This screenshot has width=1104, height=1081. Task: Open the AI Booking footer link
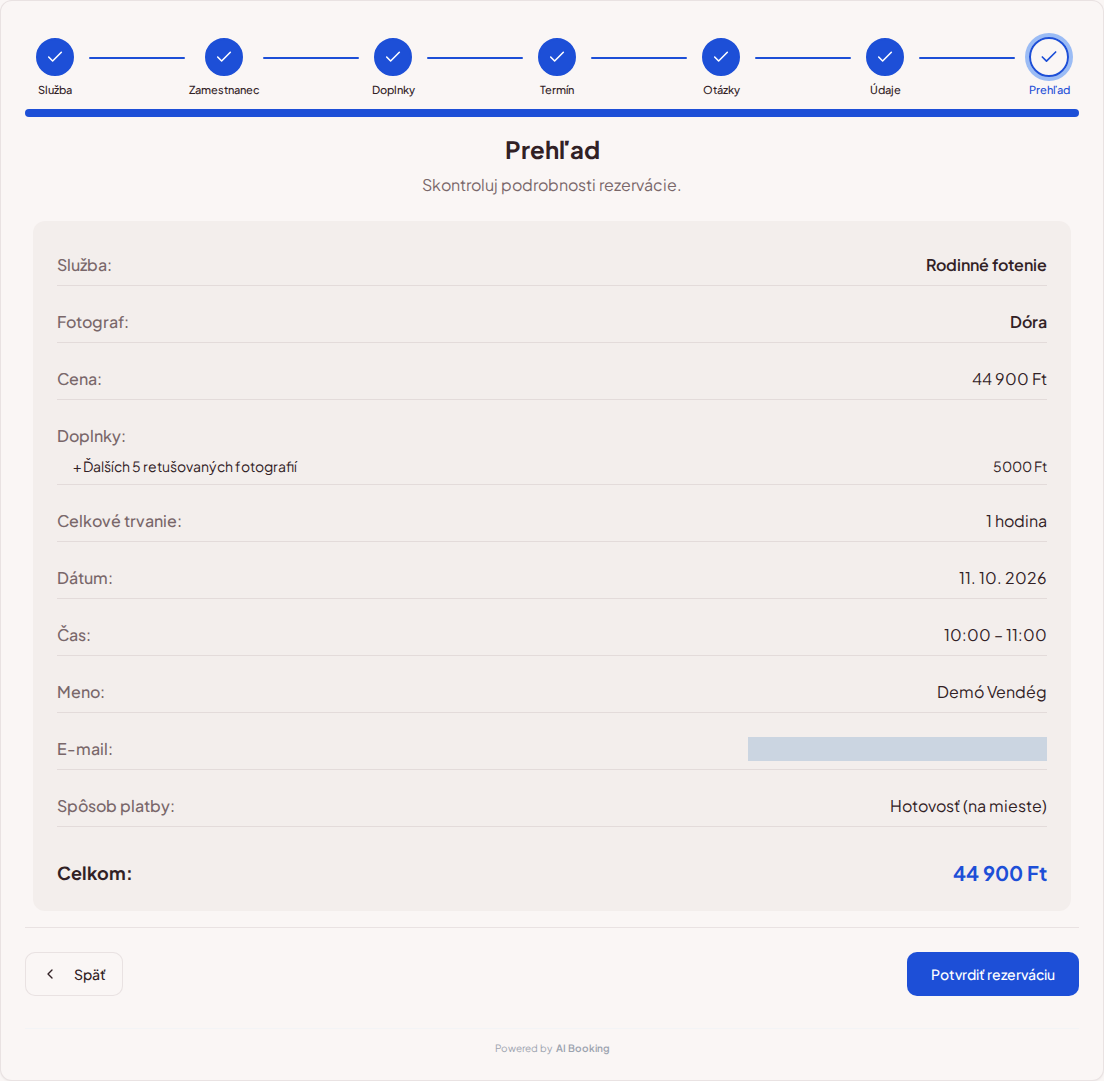582,1048
